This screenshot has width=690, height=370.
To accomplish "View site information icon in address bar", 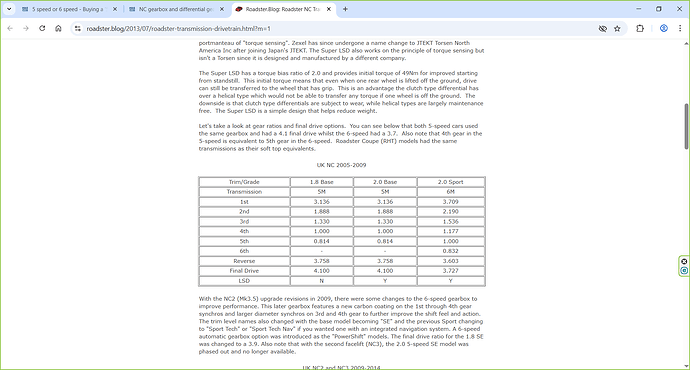I will point(78,29).
